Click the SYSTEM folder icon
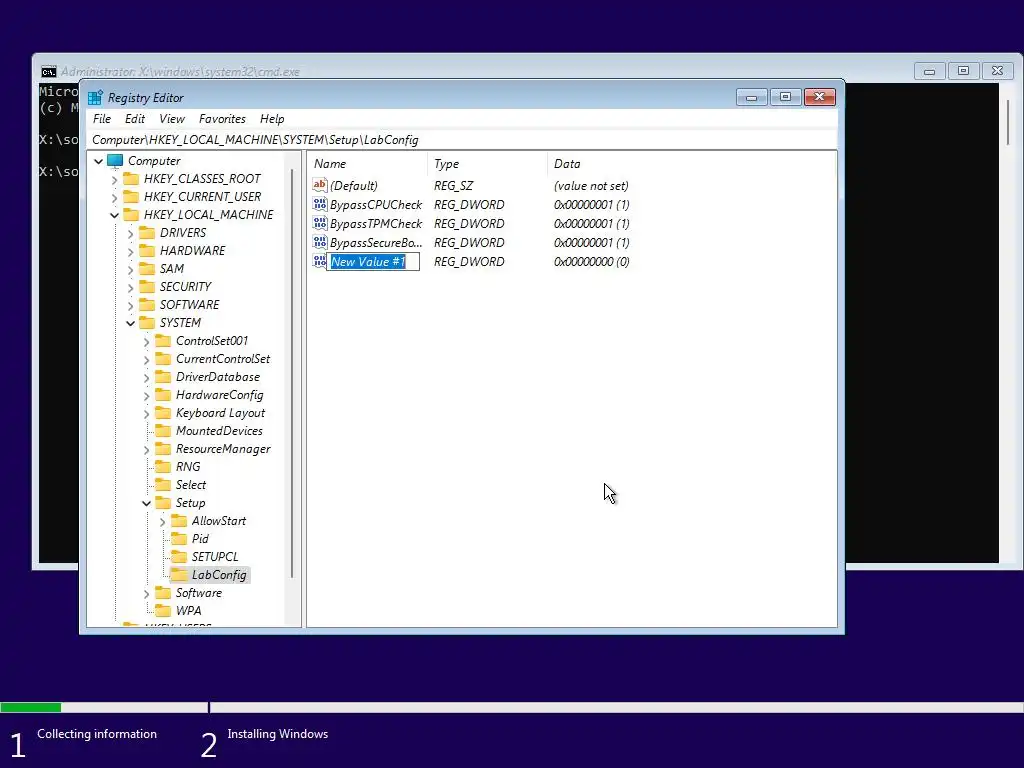Screen dimensions: 1024x768 pos(148,323)
